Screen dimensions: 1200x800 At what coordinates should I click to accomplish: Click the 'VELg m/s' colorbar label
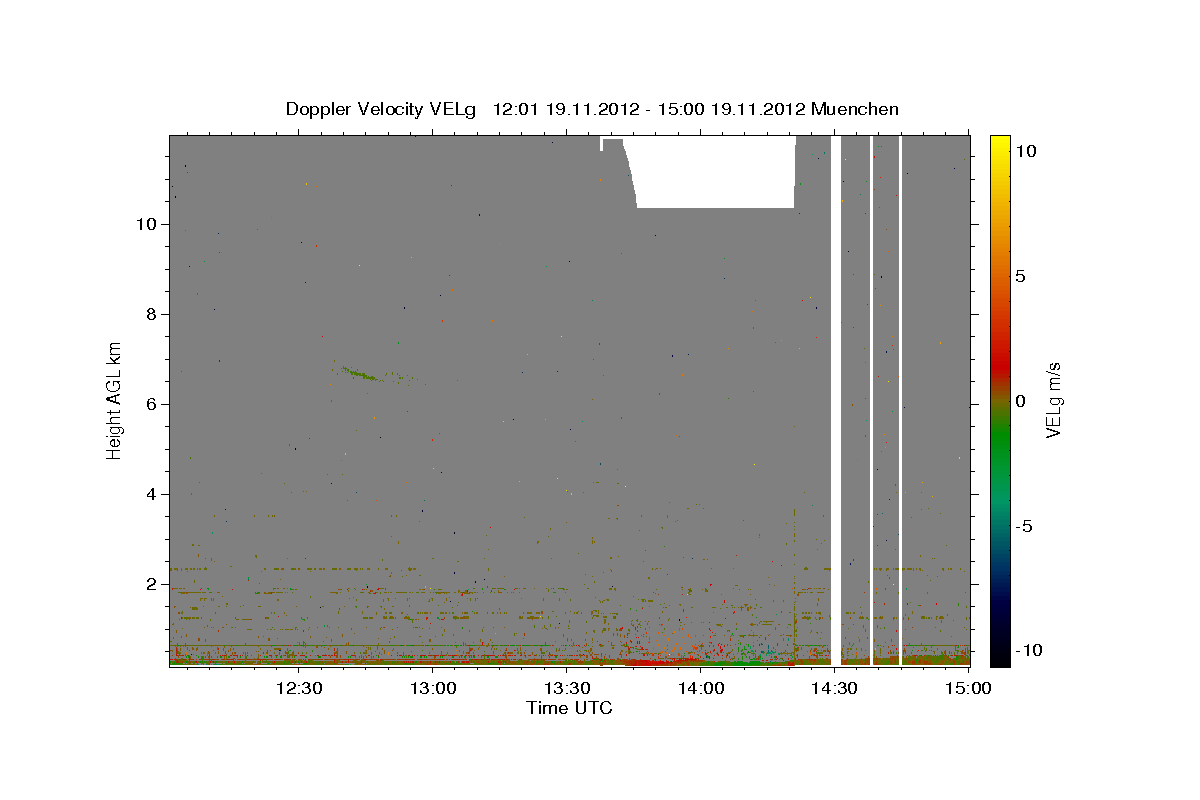click(1054, 400)
